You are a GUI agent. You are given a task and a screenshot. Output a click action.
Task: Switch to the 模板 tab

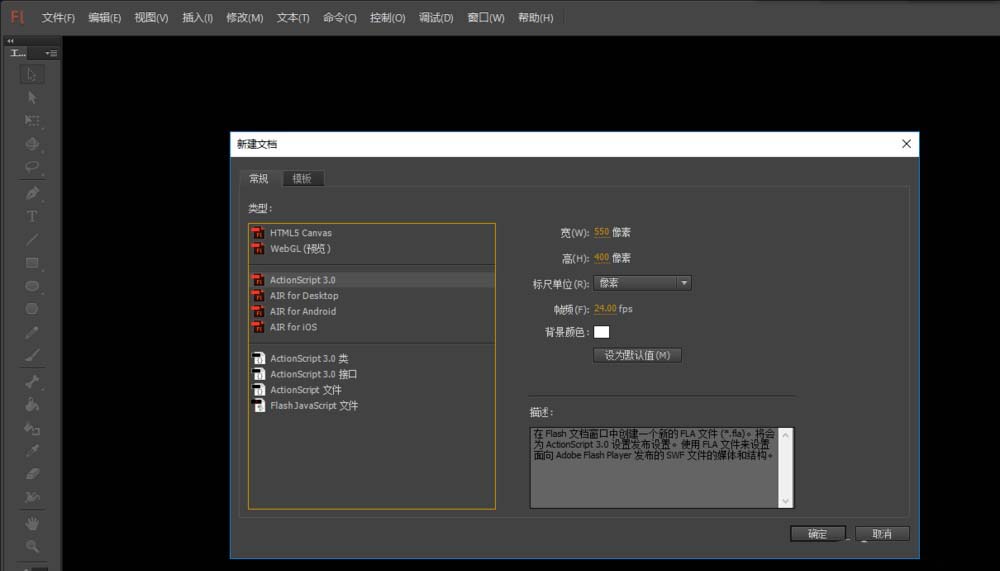(302, 179)
